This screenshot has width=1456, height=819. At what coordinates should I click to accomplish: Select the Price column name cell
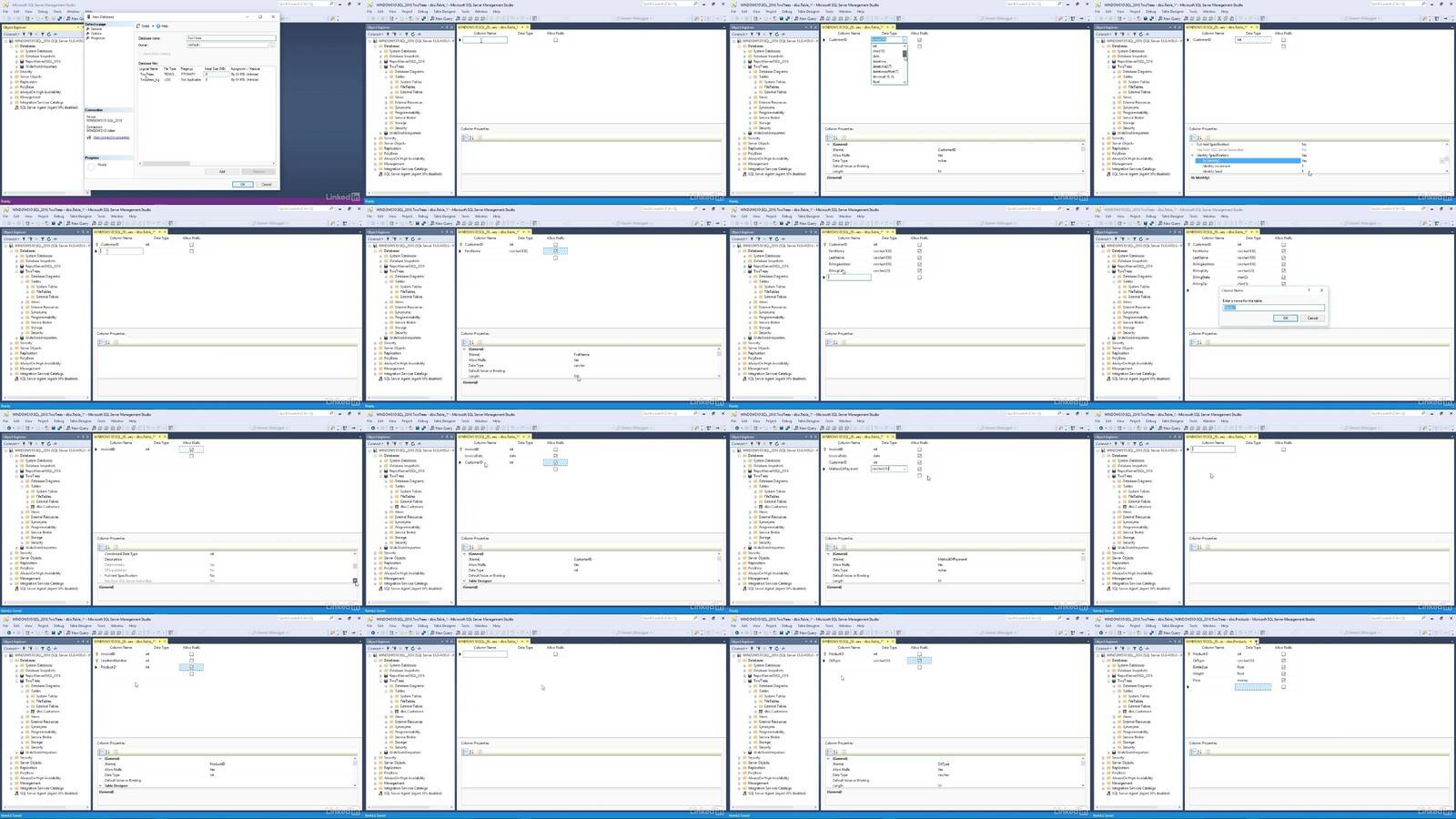pos(1197,680)
